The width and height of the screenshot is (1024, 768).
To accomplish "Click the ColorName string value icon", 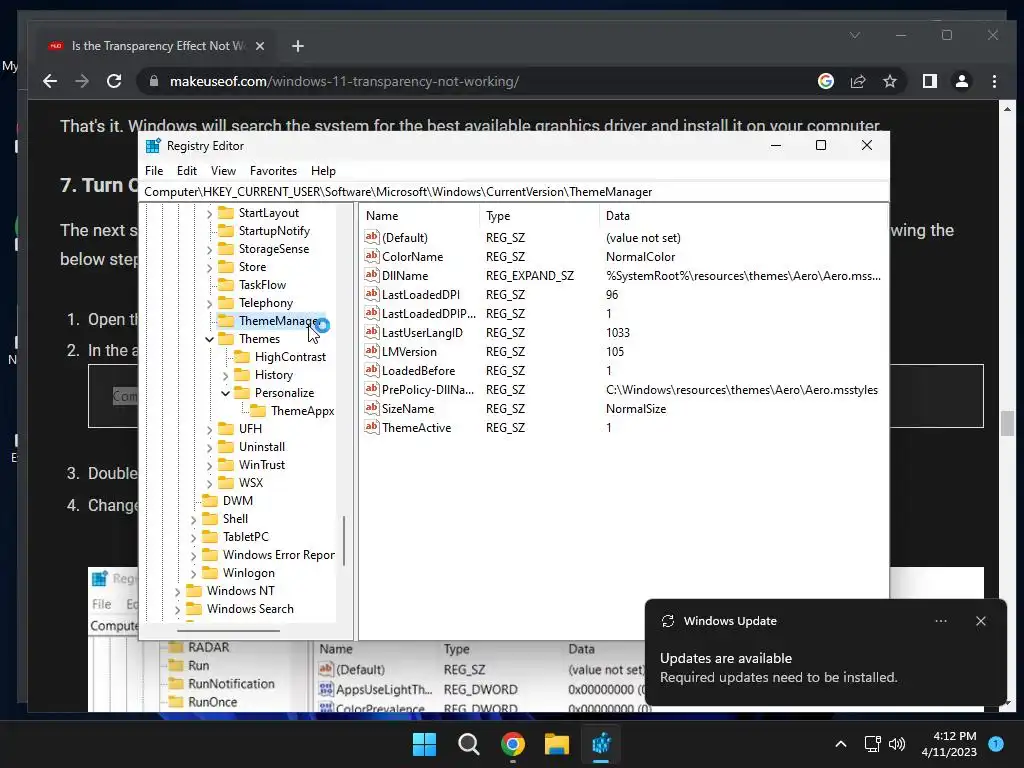I will (372, 256).
